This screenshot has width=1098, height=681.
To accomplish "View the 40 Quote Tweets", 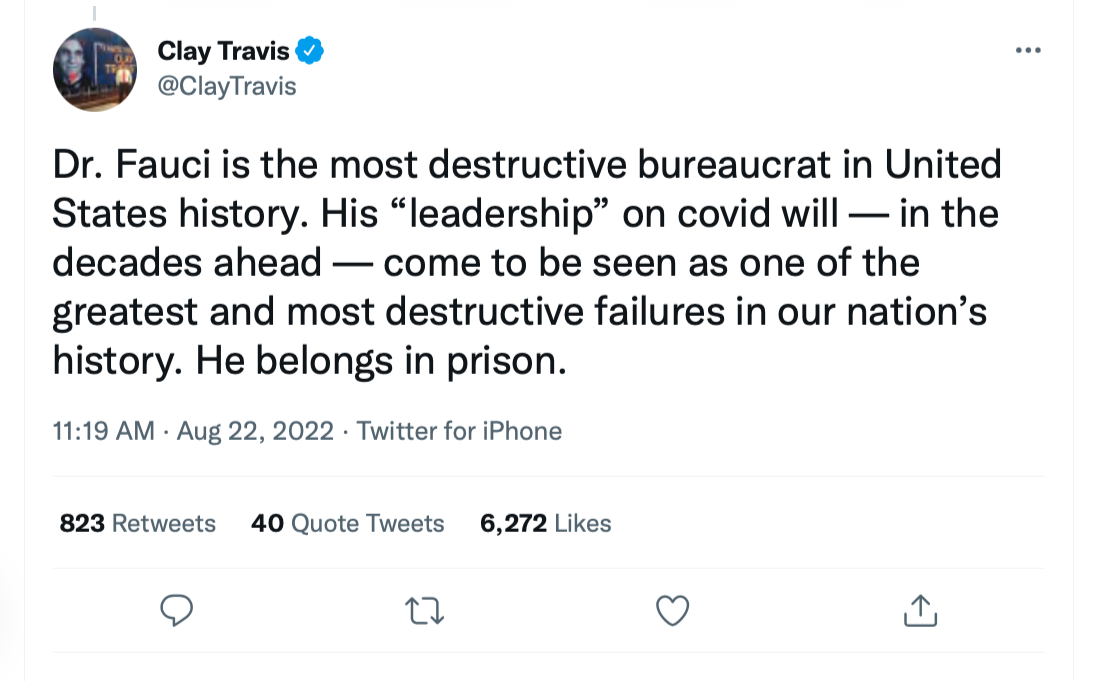I will coord(347,523).
